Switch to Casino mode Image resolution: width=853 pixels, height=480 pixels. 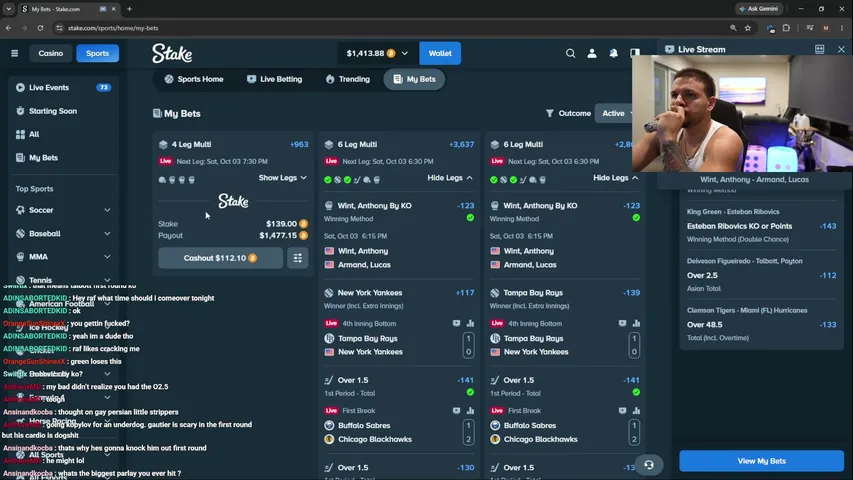(51, 53)
